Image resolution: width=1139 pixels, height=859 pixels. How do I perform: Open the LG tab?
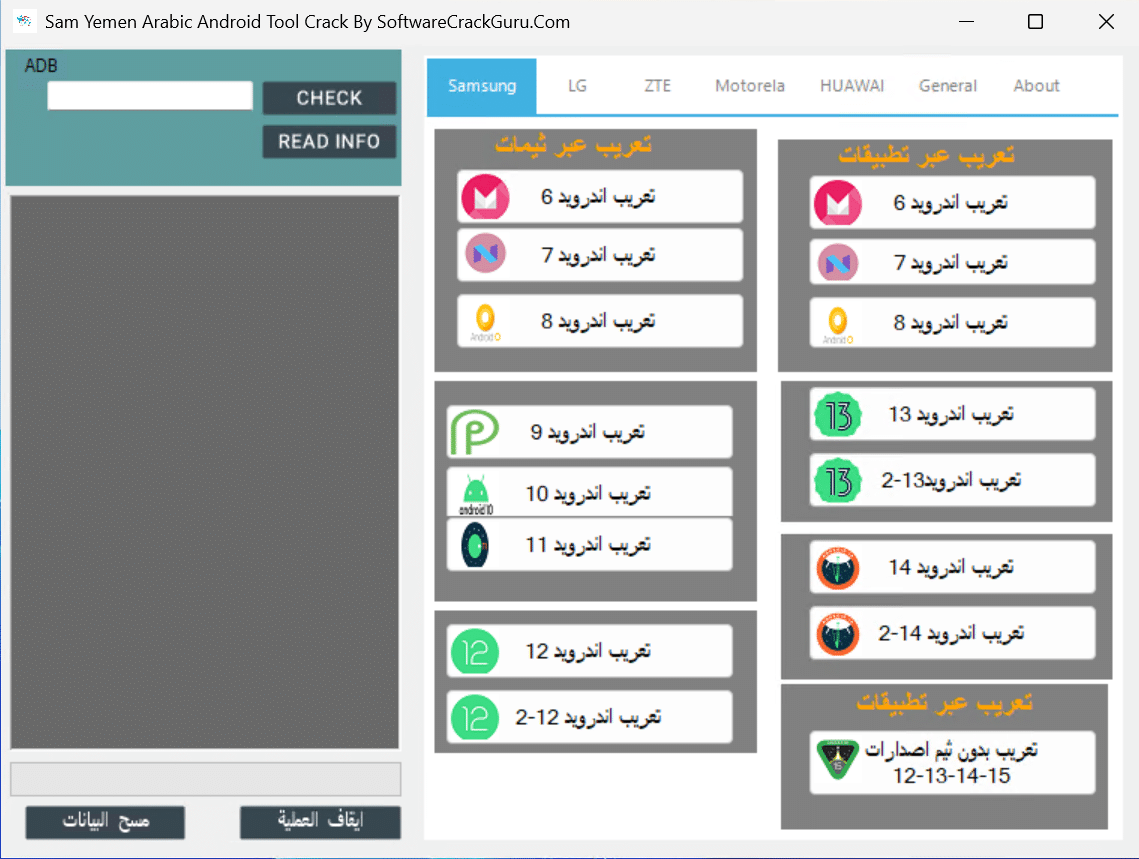click(577, 86)
